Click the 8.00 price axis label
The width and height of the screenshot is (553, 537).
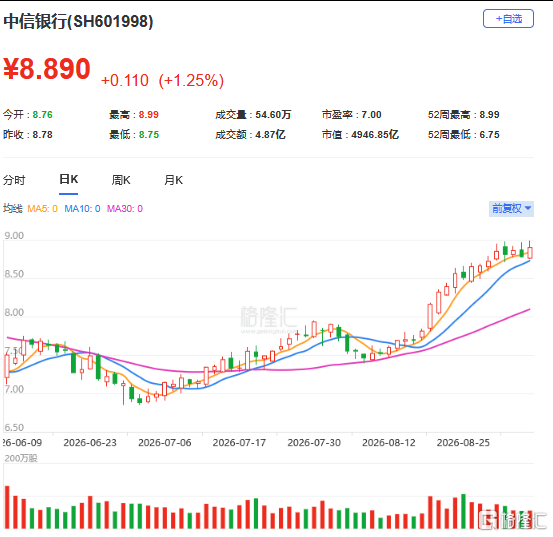[x=14, y=312]
